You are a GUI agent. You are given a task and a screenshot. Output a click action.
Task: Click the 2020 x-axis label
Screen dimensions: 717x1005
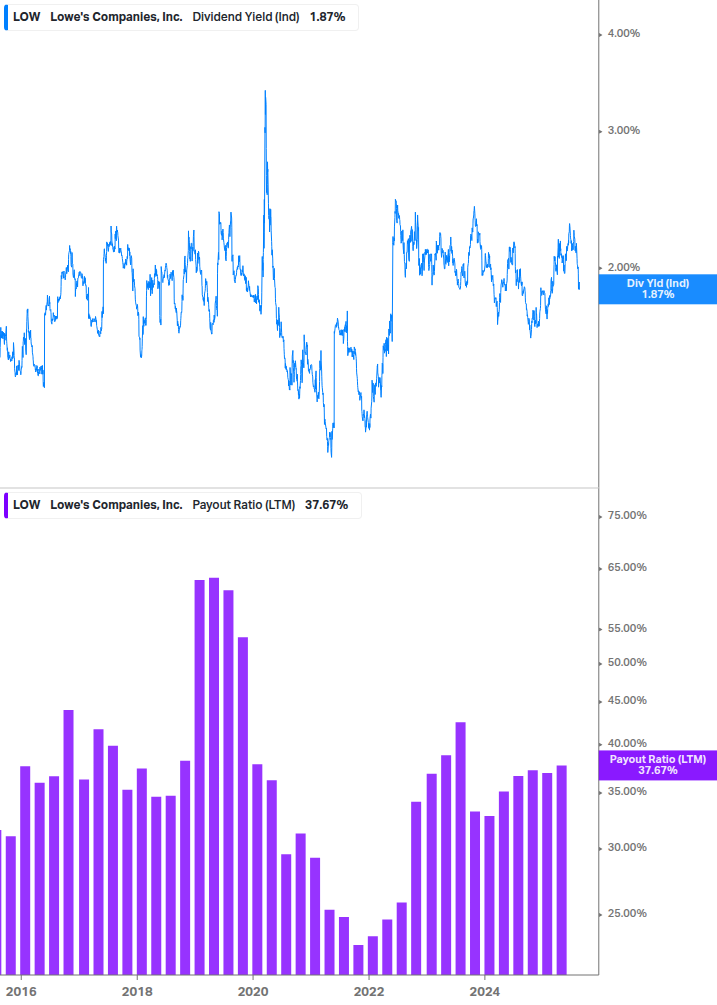coord(253,992)
